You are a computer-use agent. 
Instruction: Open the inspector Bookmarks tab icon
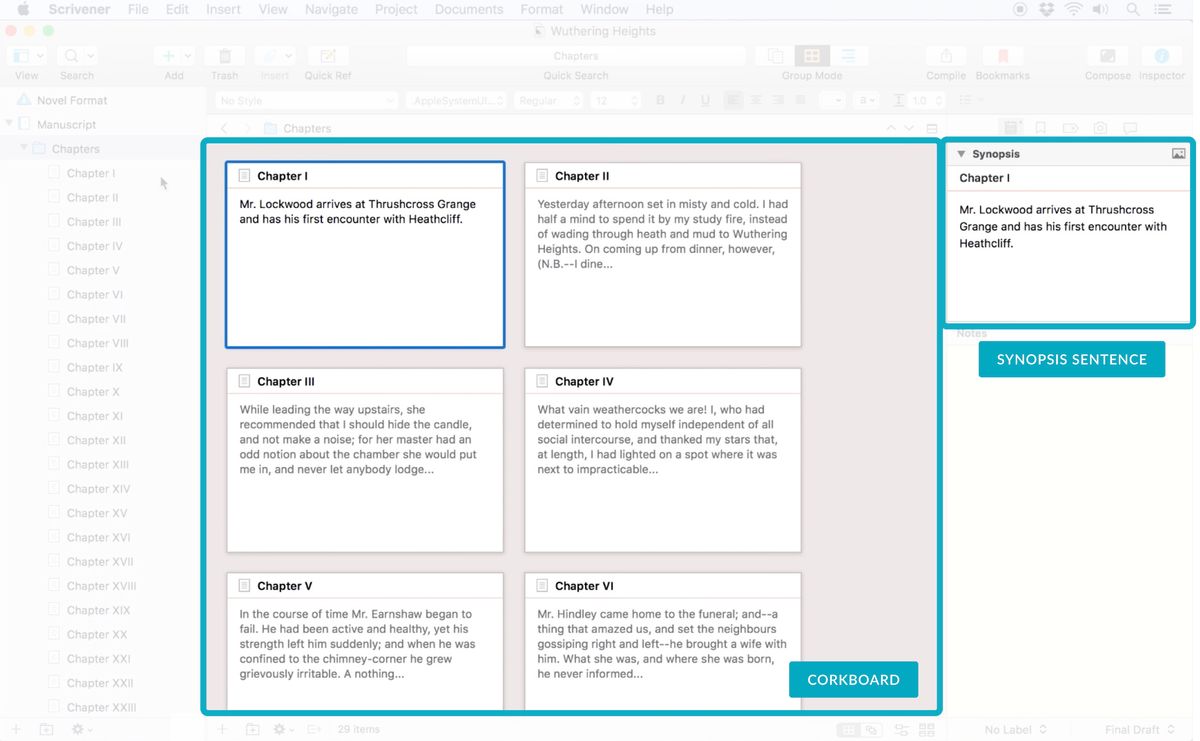[1041, 128]
